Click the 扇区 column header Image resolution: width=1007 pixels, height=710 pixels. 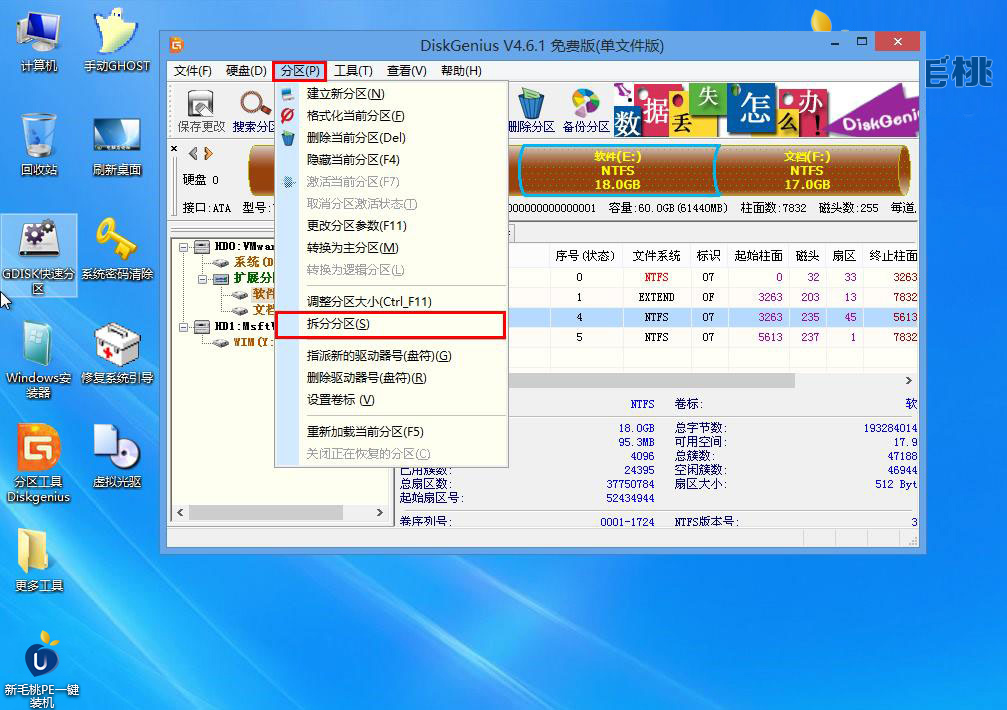844,255
